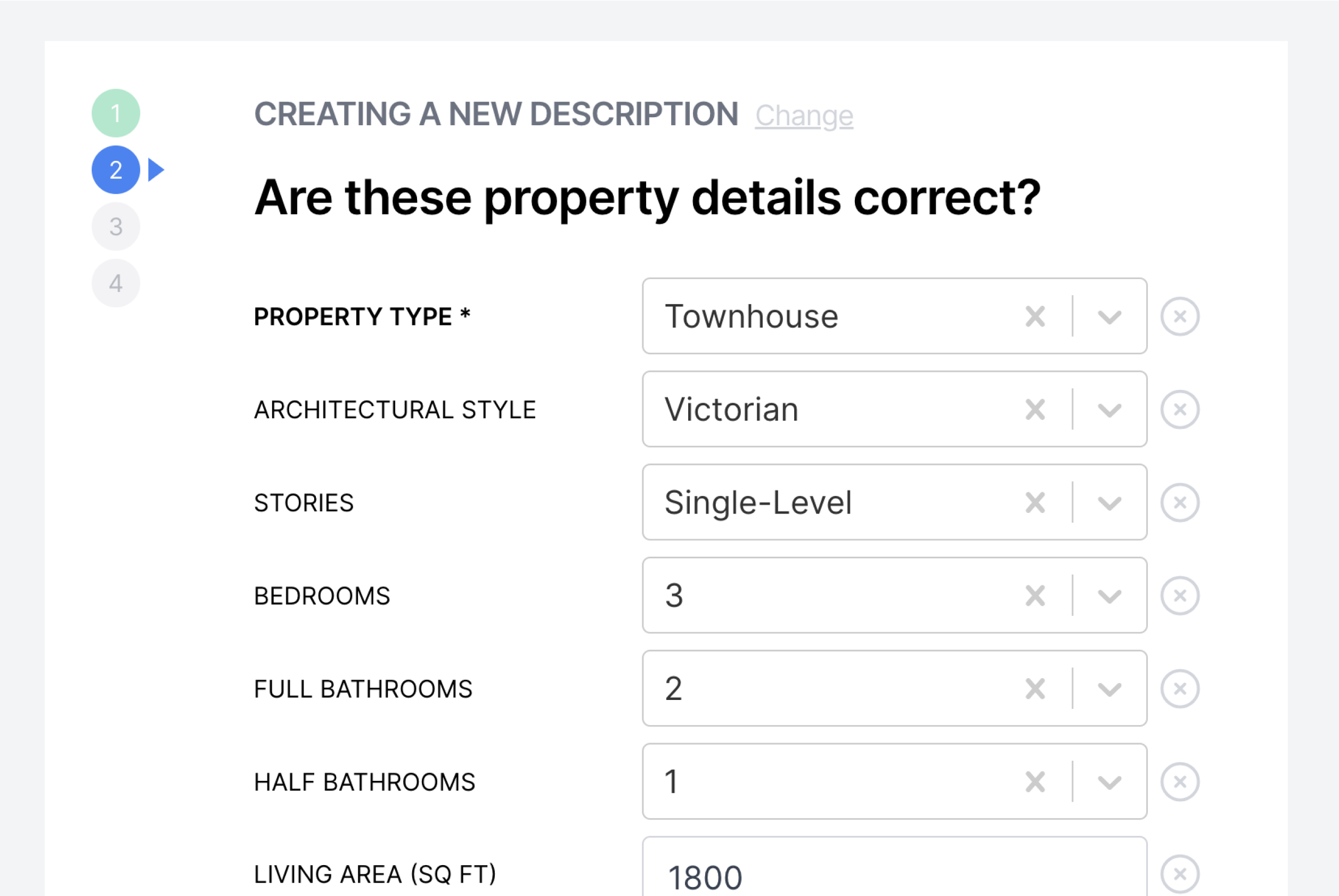The width and height of the screenshot is (1339, 896).
Task: Clear the Townhouse selection in Property Type
Action: pos(1034,316)
